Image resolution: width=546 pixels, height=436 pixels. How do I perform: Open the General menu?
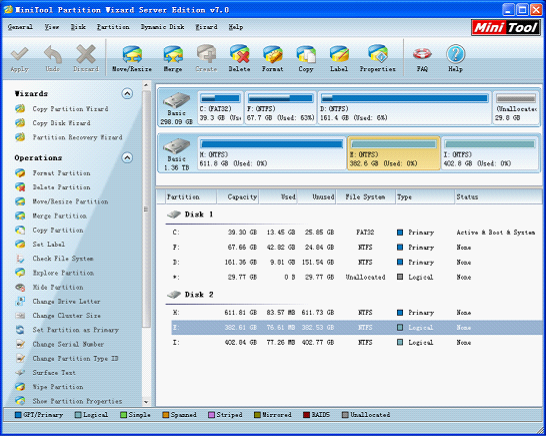[x=20, y=27]
